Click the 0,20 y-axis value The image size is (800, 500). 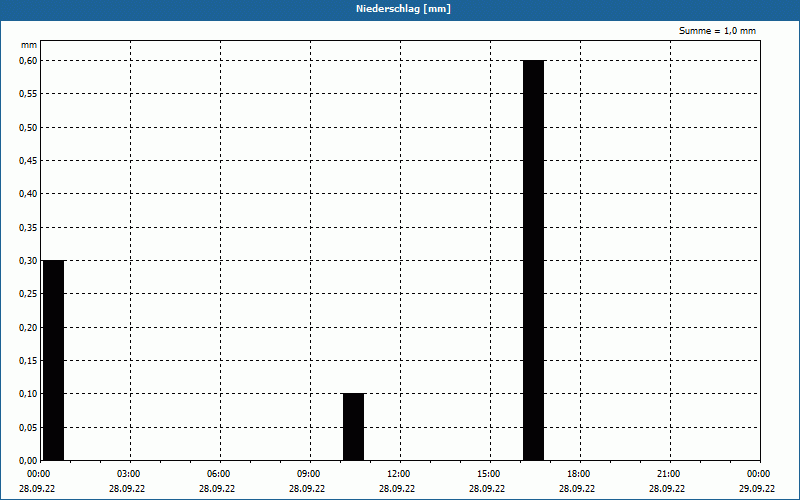[28, 328]
